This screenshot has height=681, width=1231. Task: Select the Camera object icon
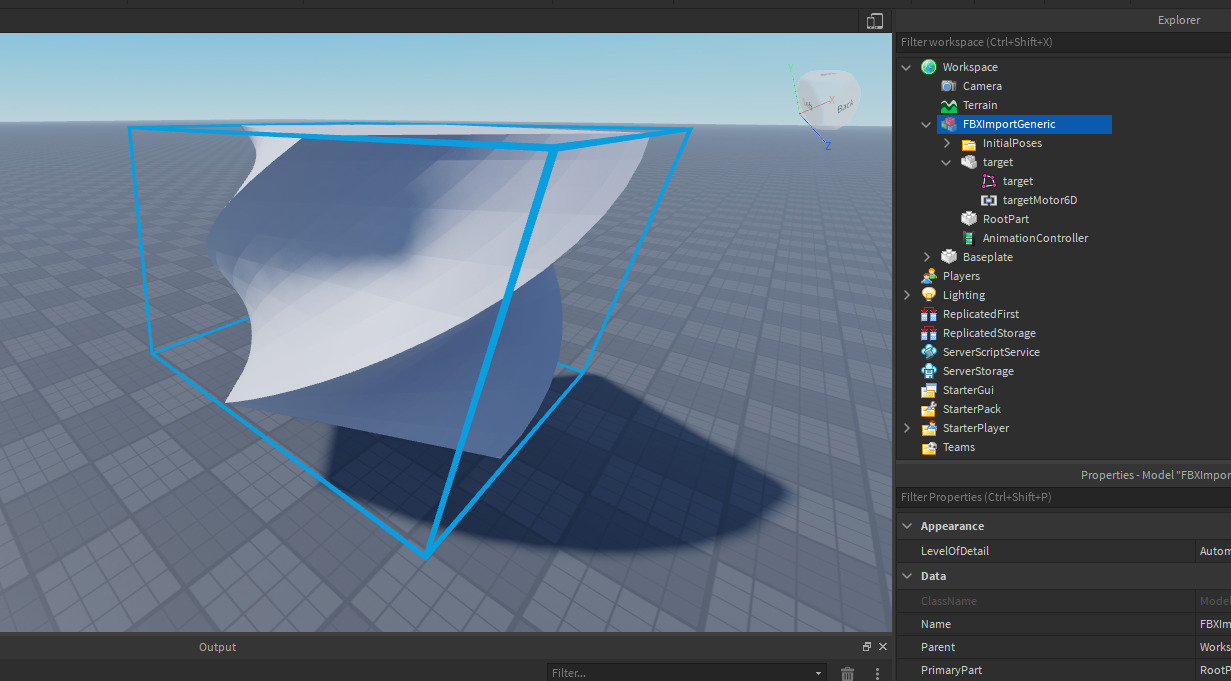click(948, 86)
